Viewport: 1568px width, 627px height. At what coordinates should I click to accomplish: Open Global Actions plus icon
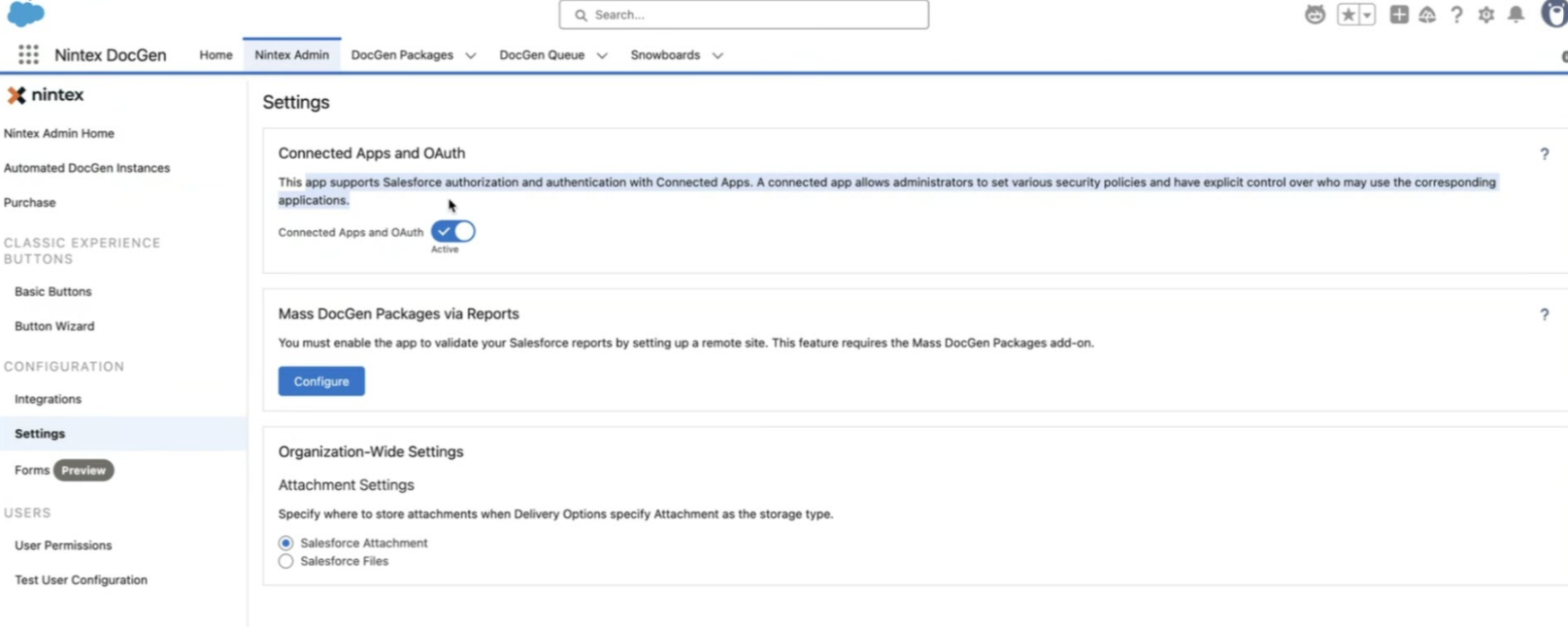point(1399,15)
